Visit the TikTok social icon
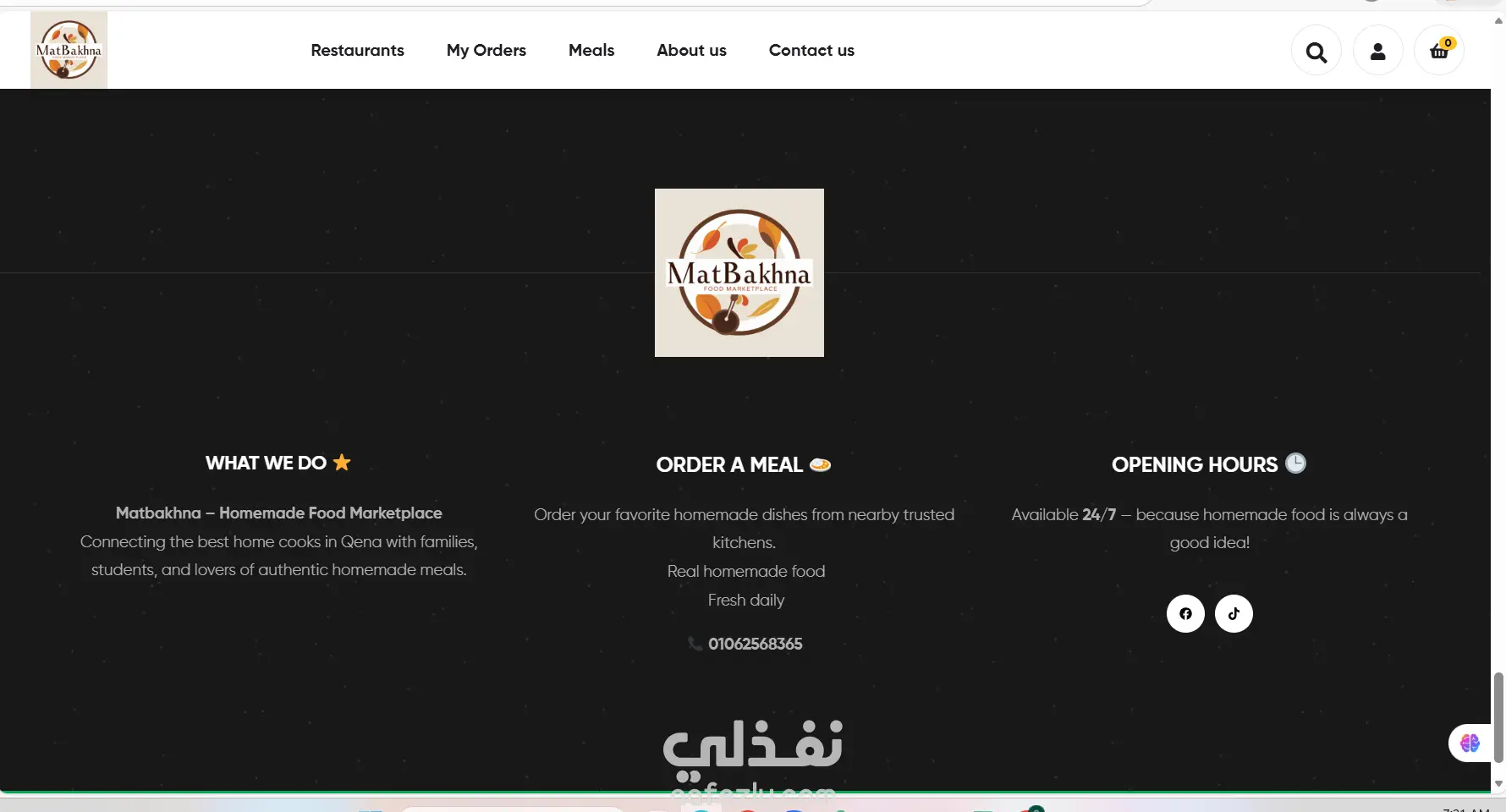1506x812 pixels. click(1234, 613)
